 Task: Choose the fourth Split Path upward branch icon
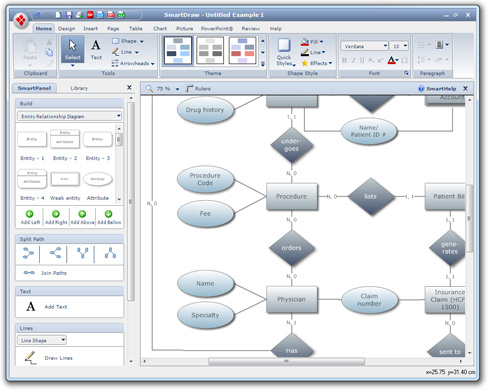[110, 253]
